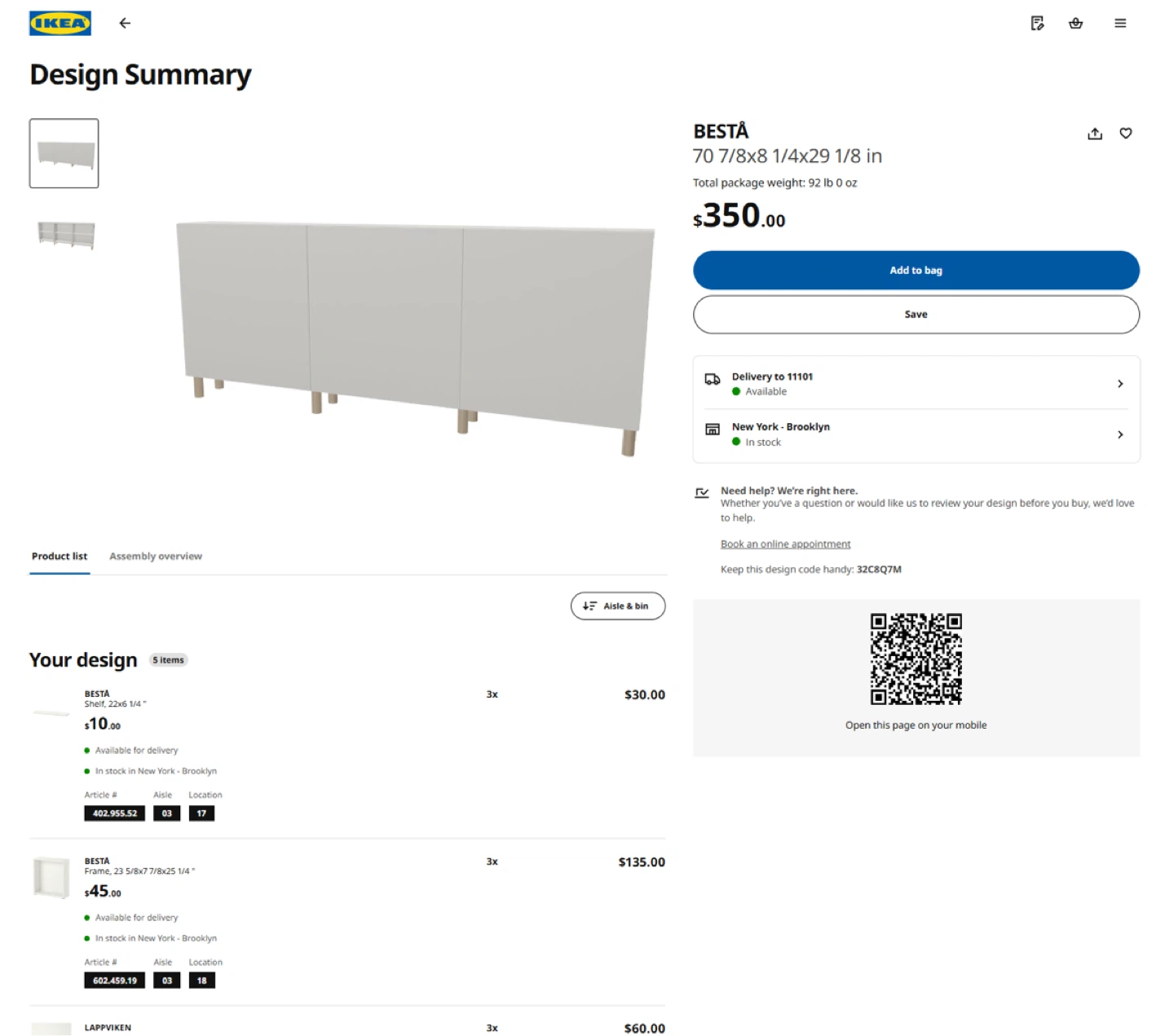Select article number 402.955.52
The image size is (1174, 1036).
pos(115,813)
